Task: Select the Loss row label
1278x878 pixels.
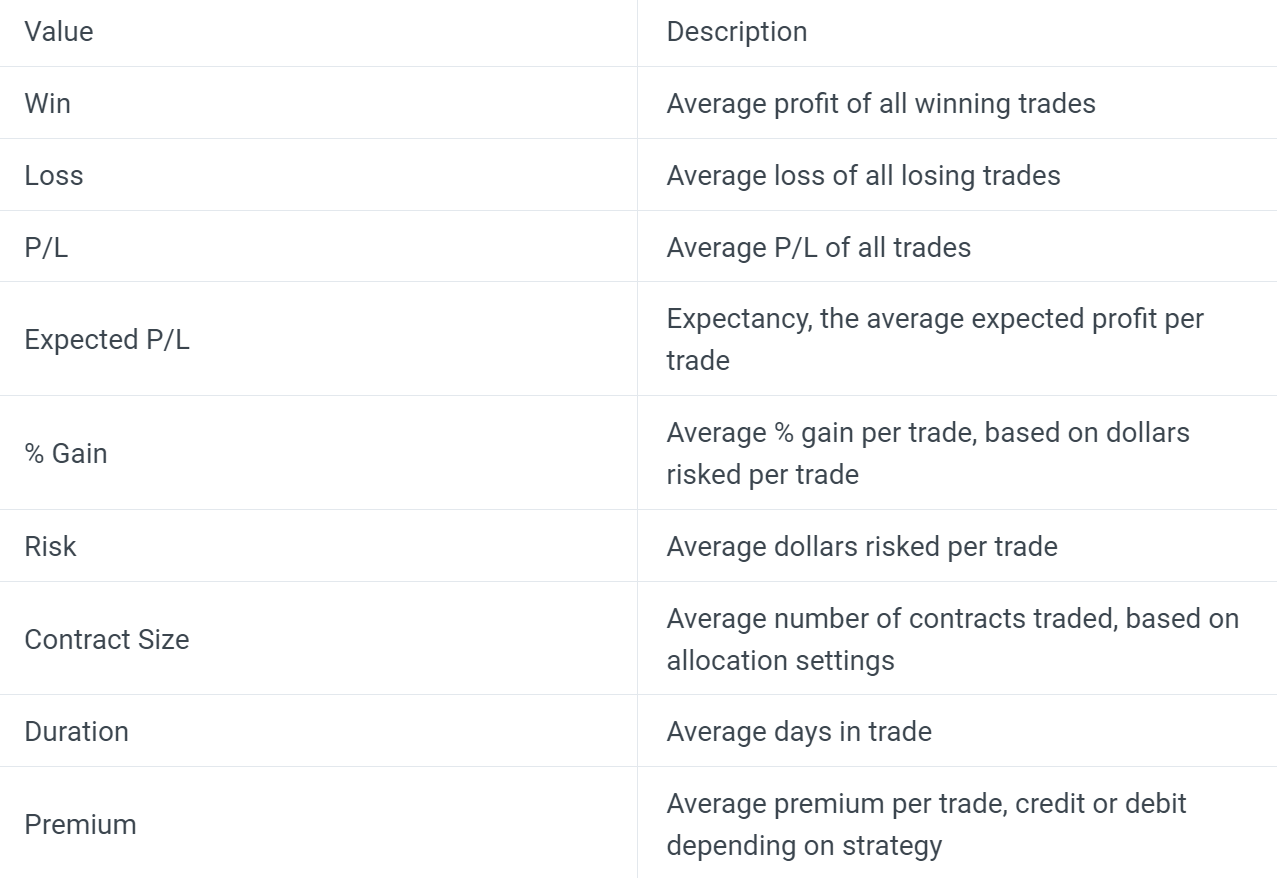Action: (x=54, y=175)
